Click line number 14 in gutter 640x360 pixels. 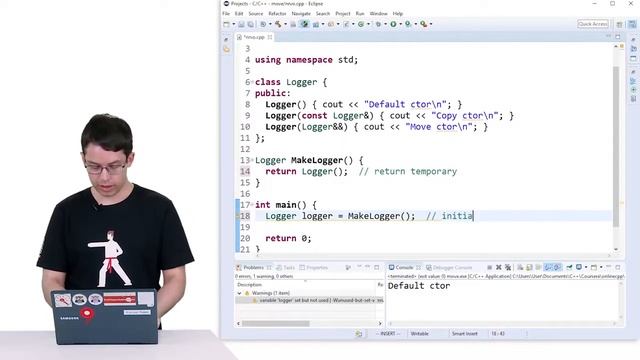pos(245,171)
